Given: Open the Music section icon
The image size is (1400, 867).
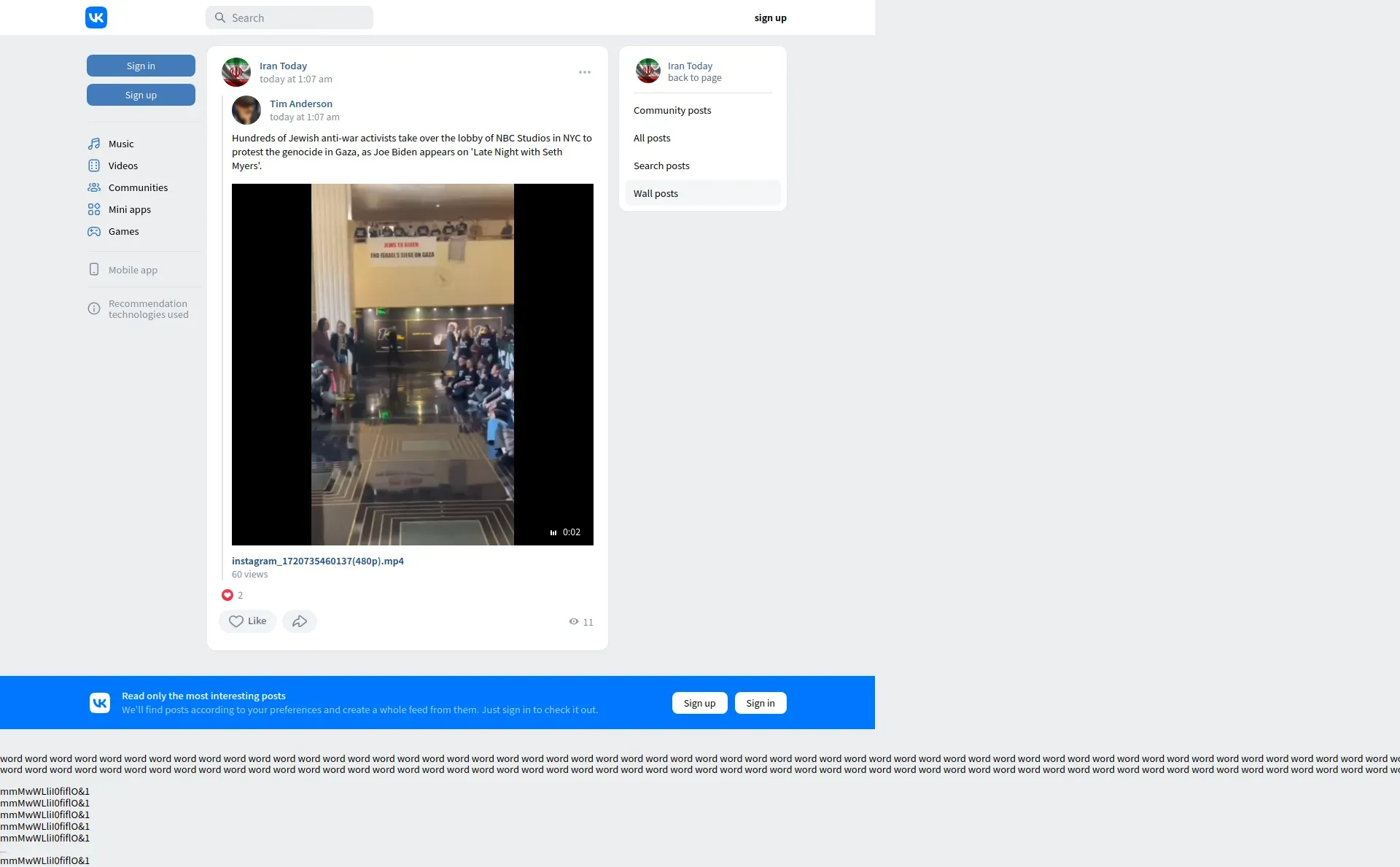Looking at the screenshot, I should pos(94,144).
